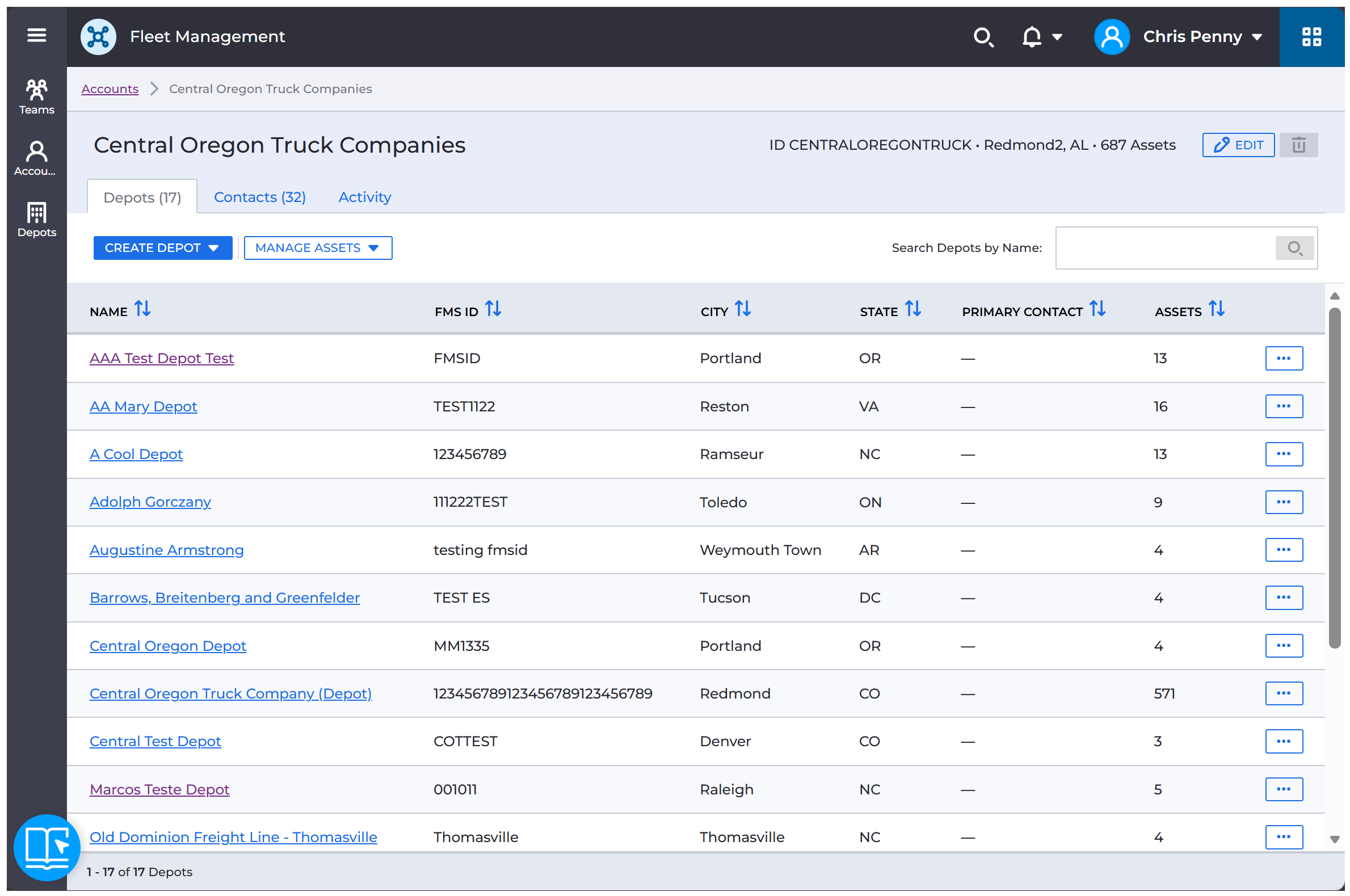Open the Central Oregon Depot link
Viewport: 1350px width, 896px height.
[168, 646]
